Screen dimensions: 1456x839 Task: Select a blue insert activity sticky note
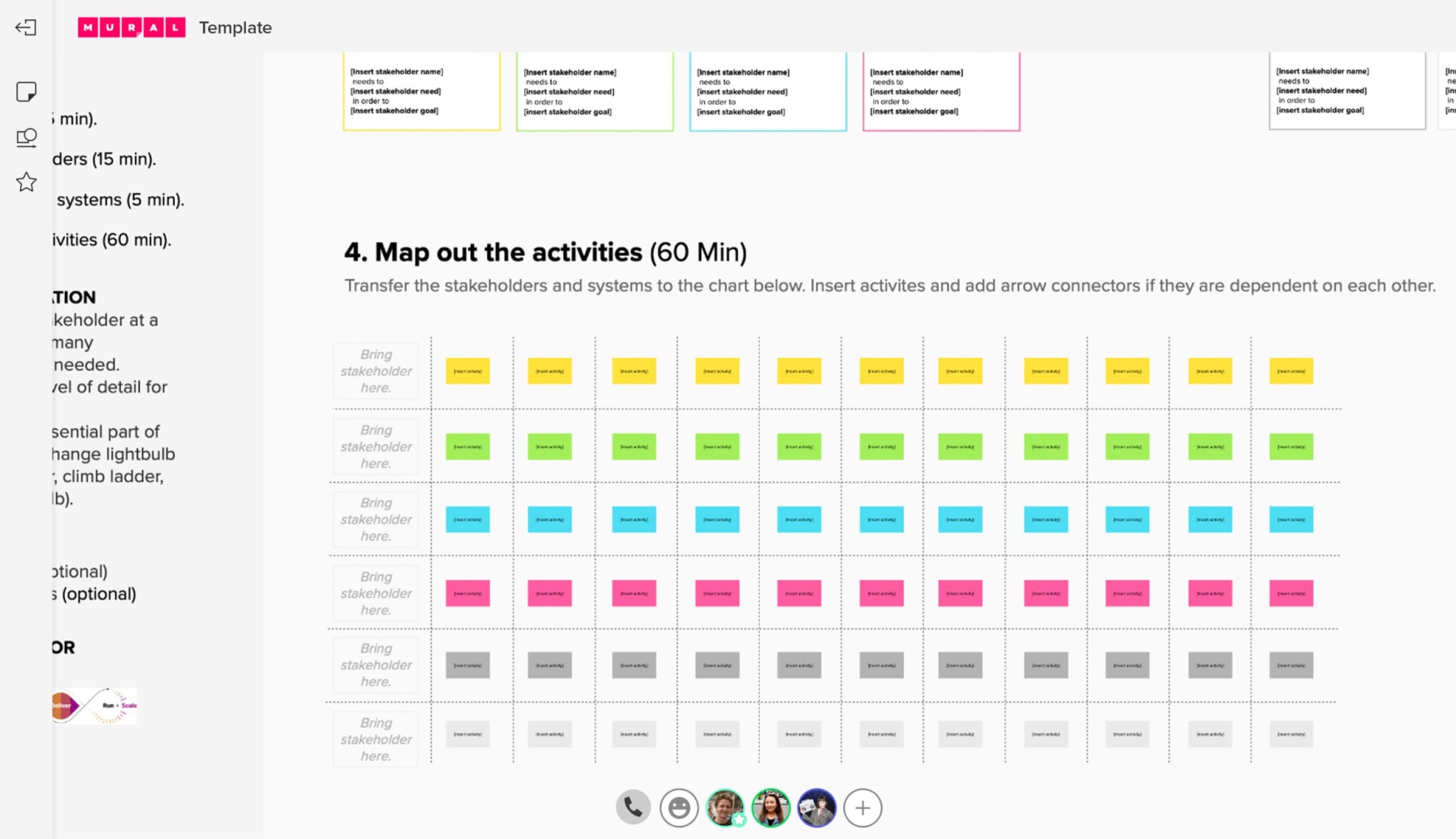pos(468,520)
